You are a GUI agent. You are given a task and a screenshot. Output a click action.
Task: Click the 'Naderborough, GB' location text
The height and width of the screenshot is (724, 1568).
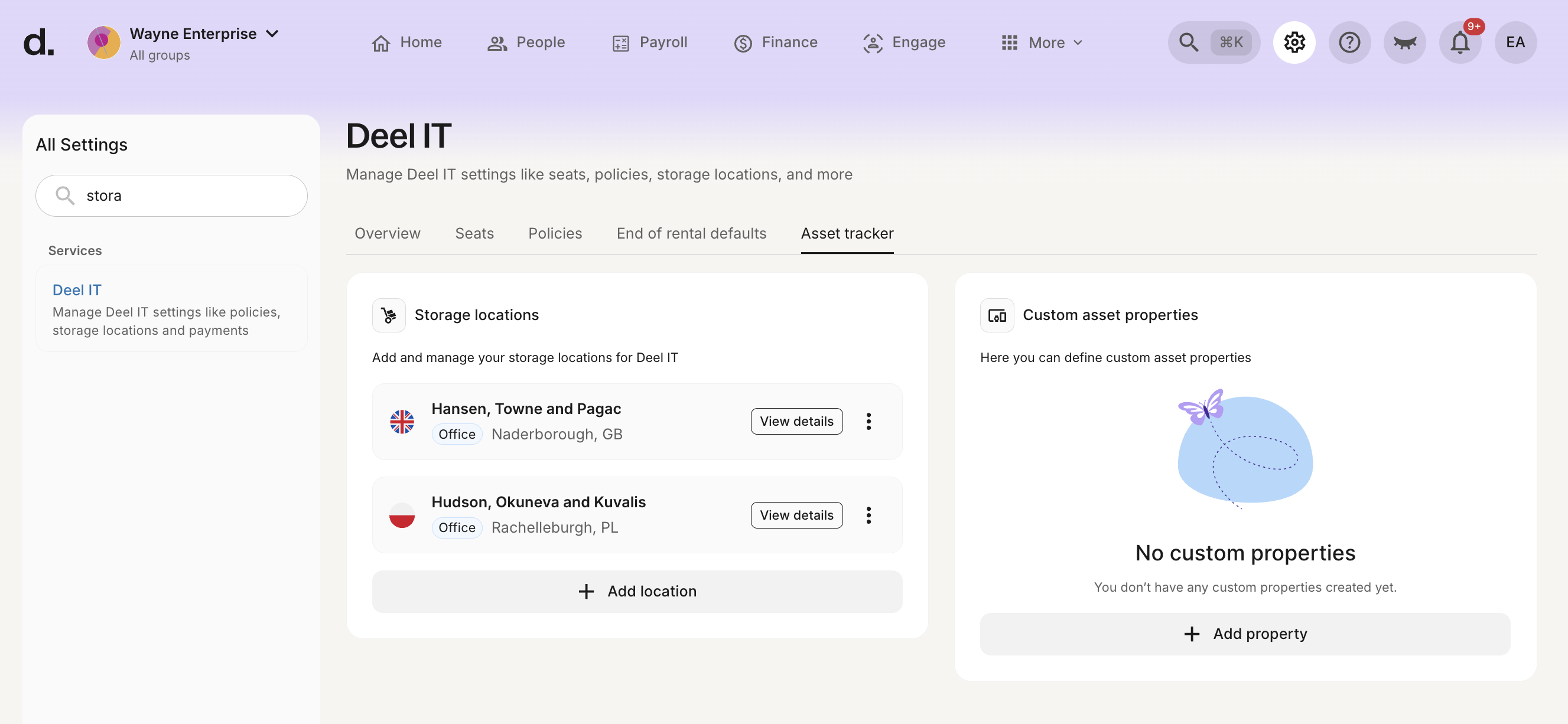(x=557, y=435)
